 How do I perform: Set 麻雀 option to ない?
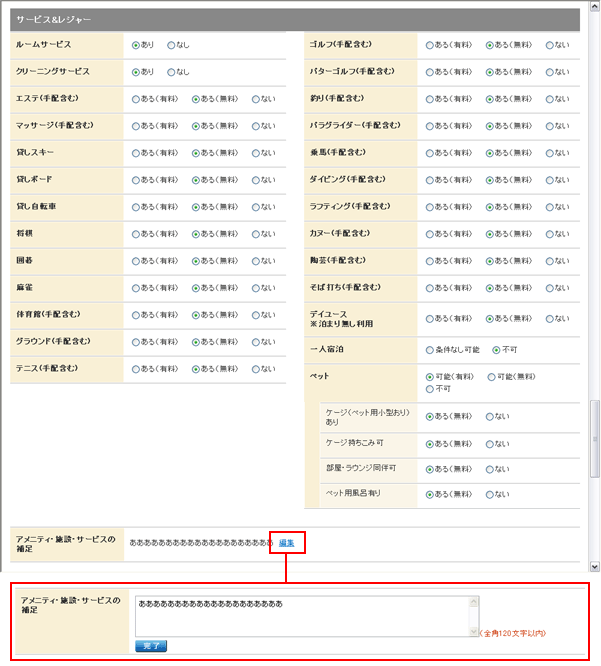click(x=256, y=288)
